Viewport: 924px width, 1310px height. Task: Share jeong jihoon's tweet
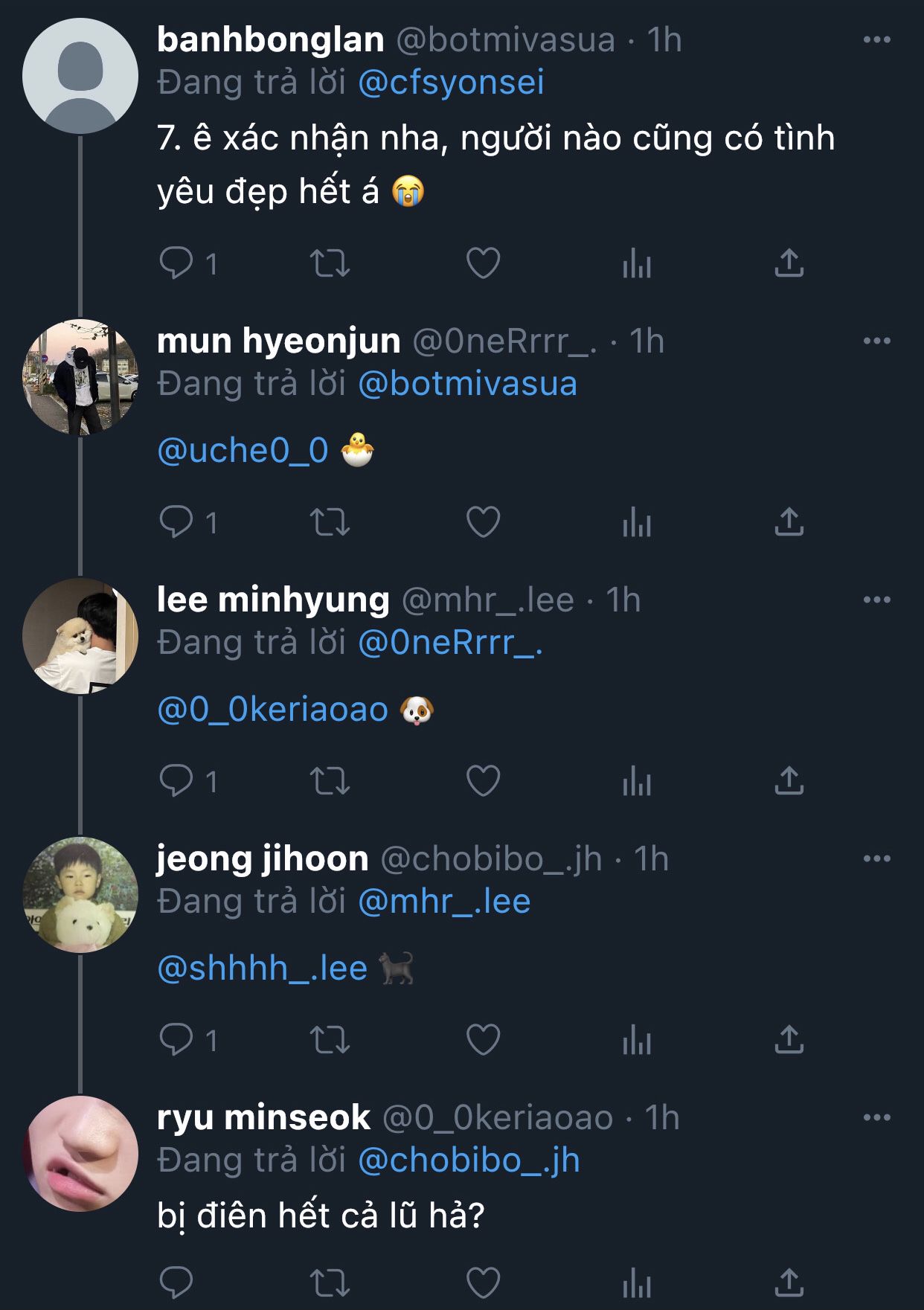click(789, 1040)
